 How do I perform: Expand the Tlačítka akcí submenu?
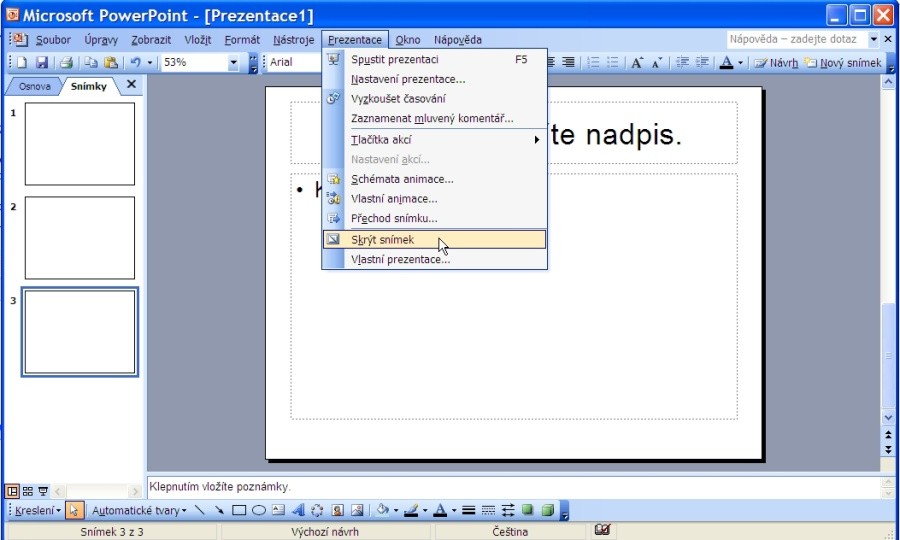(435, 139)
